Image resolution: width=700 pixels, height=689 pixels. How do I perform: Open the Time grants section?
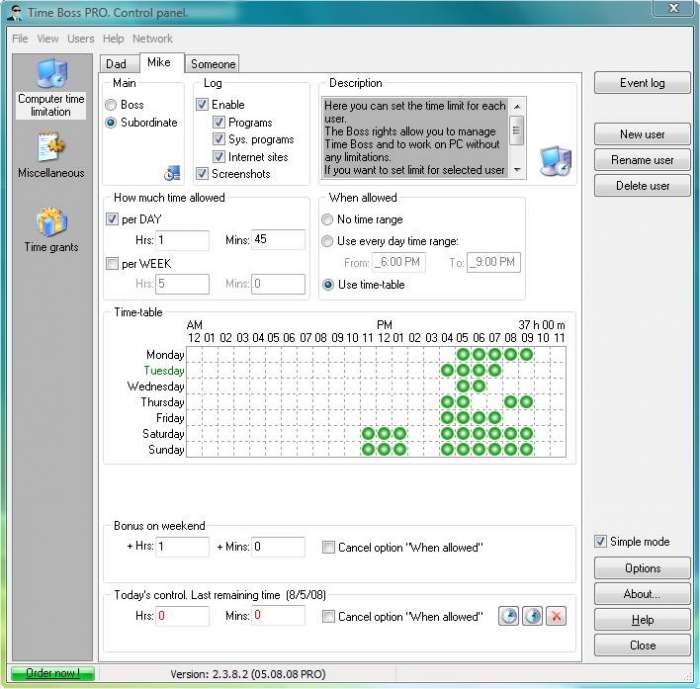click(x=51, y=230)
